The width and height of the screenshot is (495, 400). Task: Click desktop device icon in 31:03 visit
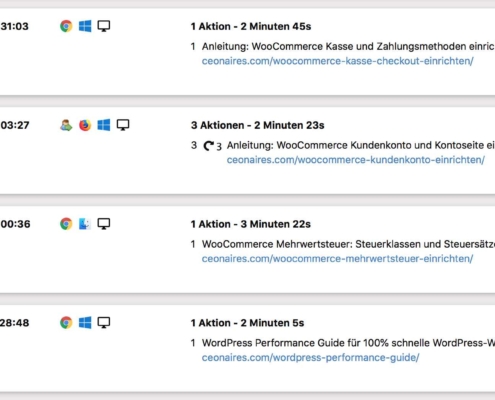[x=104, y=26]
